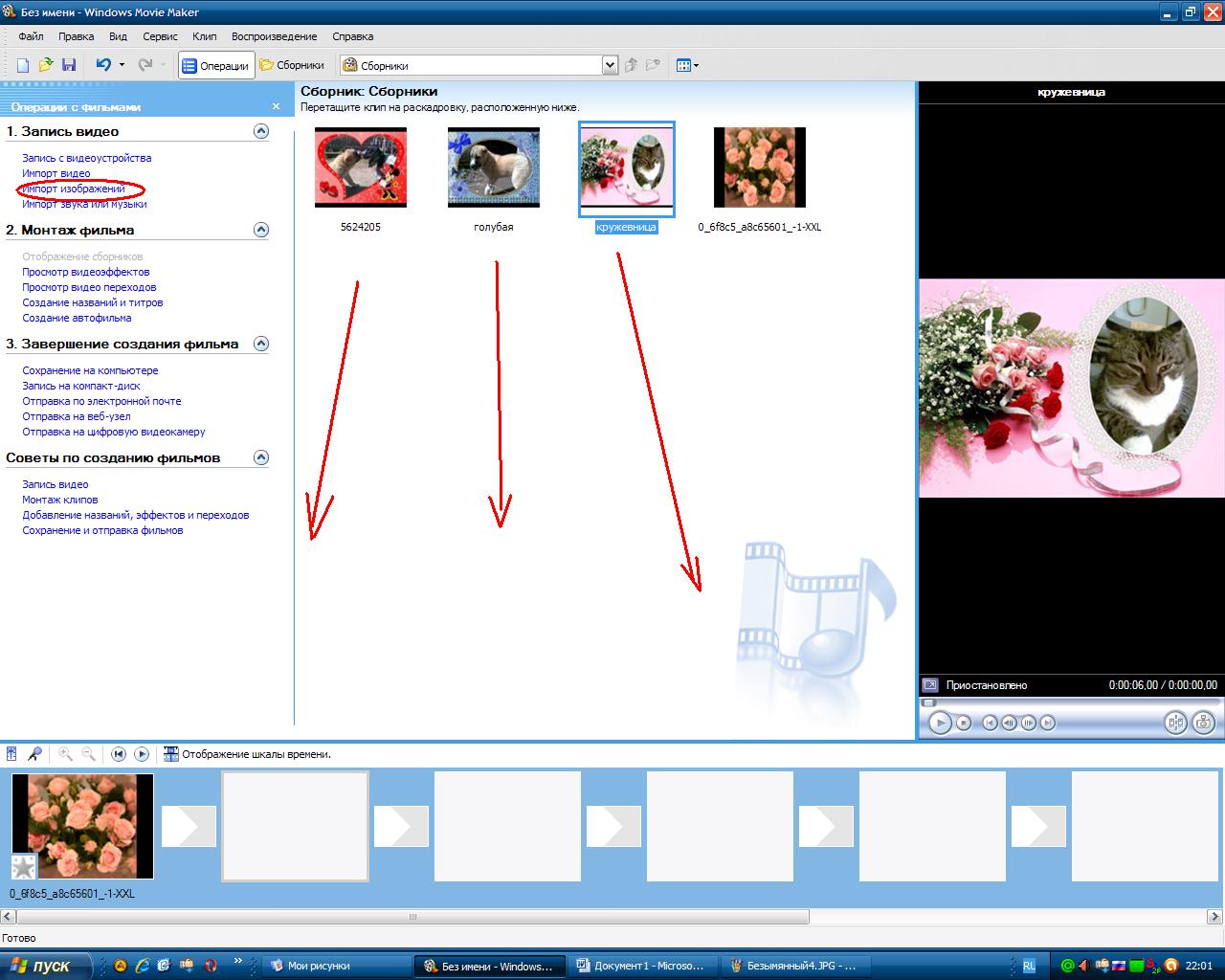This screenshot has width=1225, height=980.
Task: Click the first transition cell in storyboard
Action: pyautogui.click(x=189, y=827)
